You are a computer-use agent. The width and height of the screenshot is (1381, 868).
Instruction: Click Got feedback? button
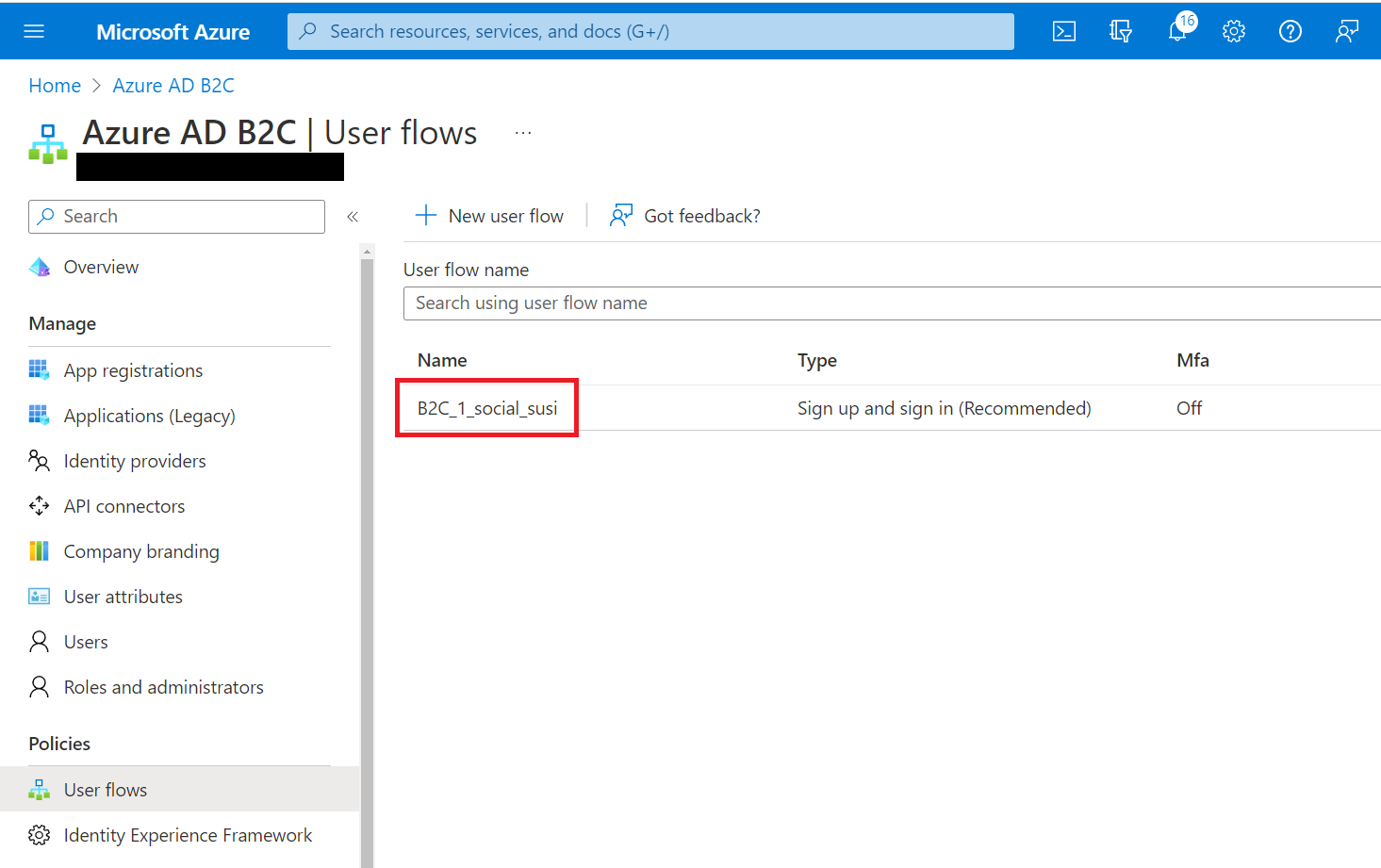(685, 216)
